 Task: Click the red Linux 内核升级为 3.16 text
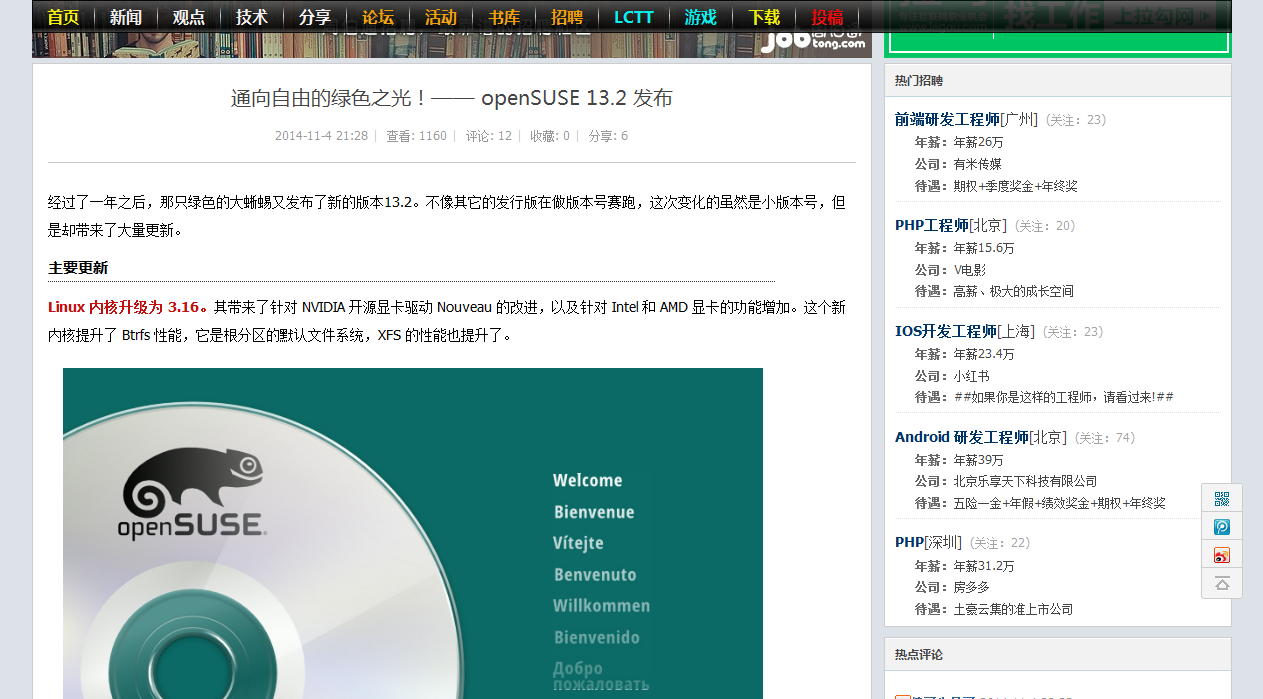(128, 307)
